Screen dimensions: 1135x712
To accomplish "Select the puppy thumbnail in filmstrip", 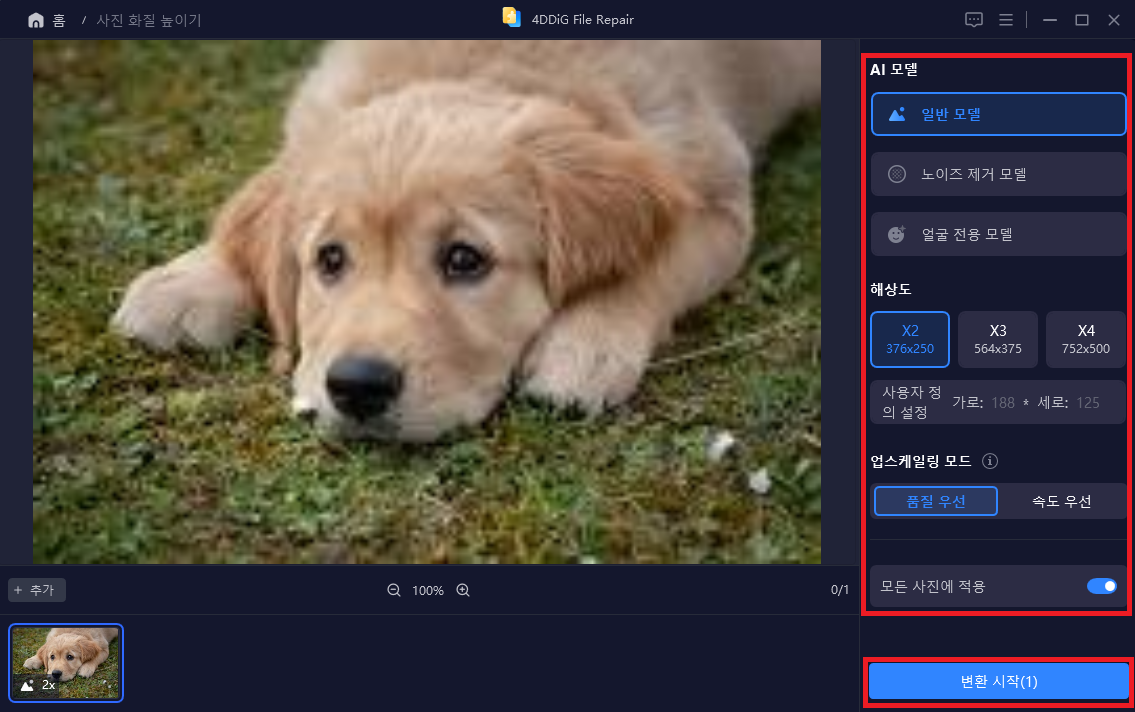I will tap(66, 663).
